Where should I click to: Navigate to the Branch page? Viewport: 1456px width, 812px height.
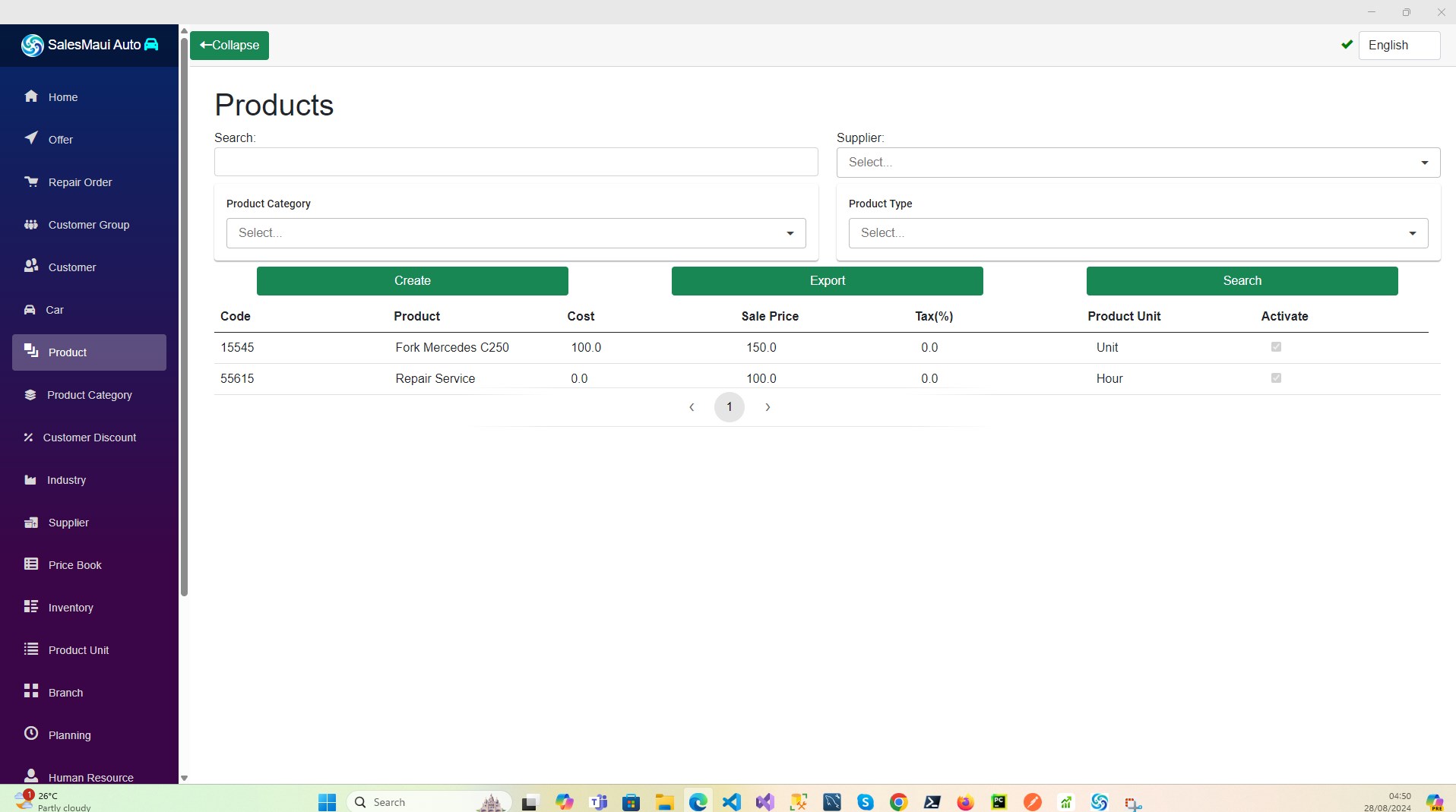89,693
